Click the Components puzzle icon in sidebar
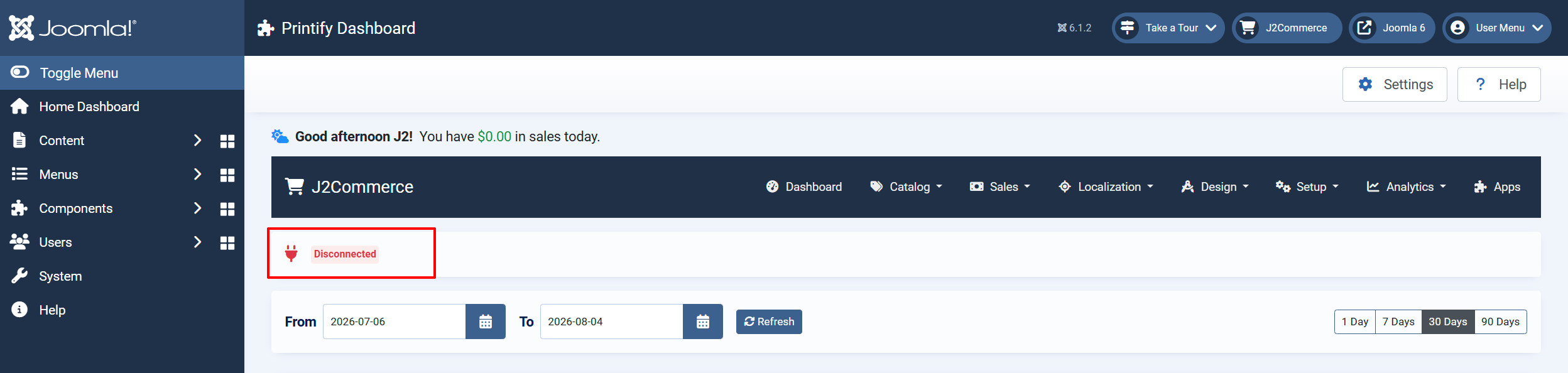The height and width of the screenshot is (373, 1568). click(x=19, y=208)
